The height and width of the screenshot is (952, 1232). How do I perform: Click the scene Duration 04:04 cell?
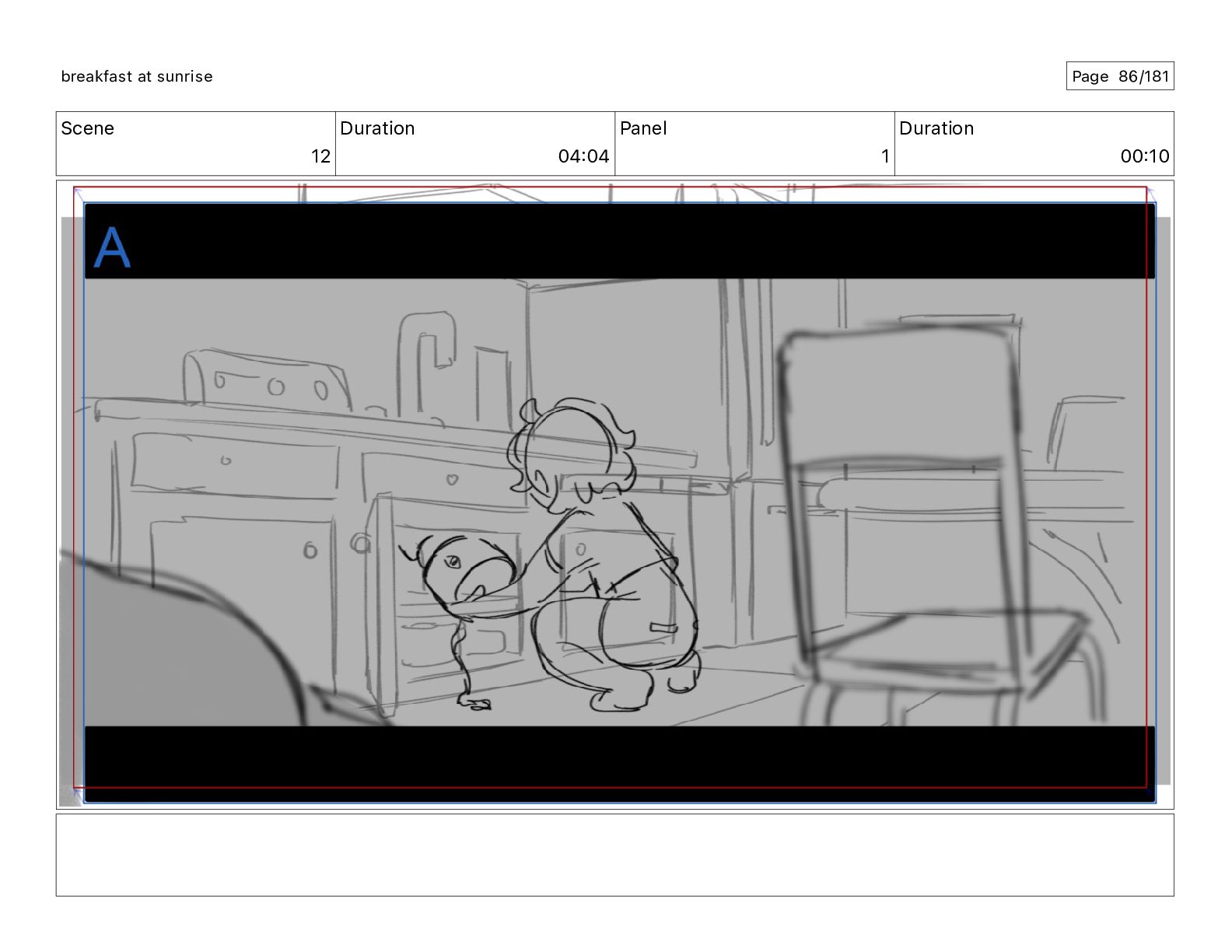pos(475,143)
